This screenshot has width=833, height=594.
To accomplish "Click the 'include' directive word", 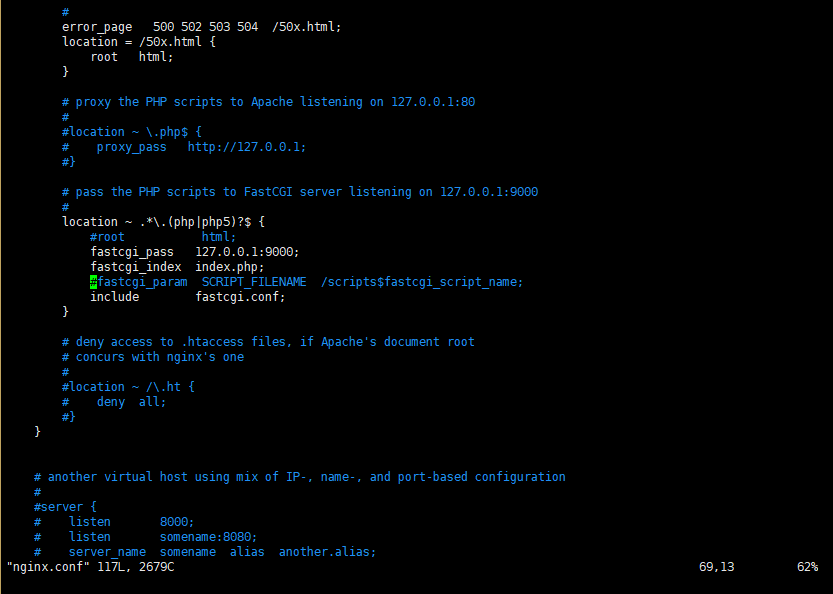I will point(115,297).
